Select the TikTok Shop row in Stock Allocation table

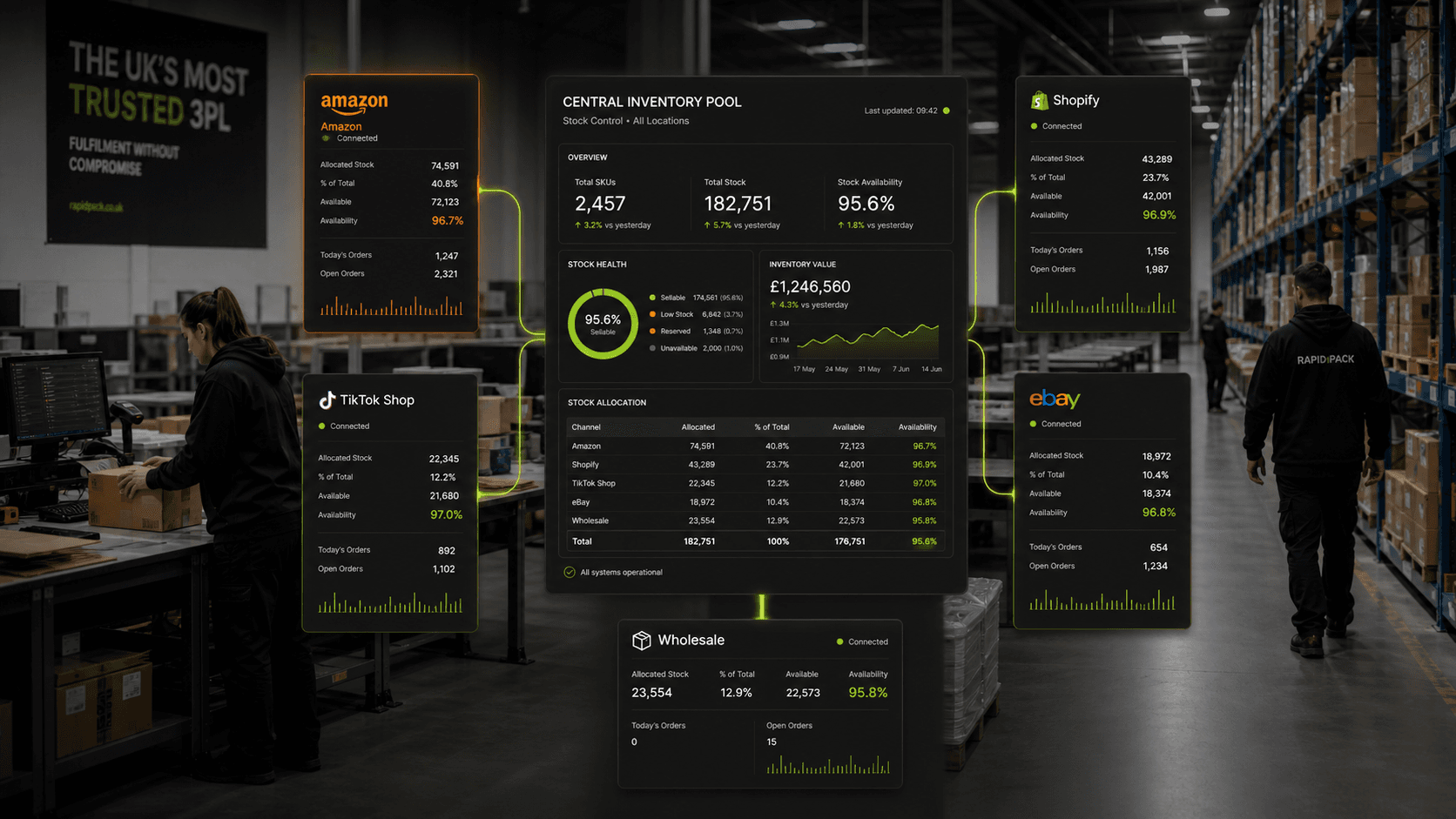[x=754, y=484]
